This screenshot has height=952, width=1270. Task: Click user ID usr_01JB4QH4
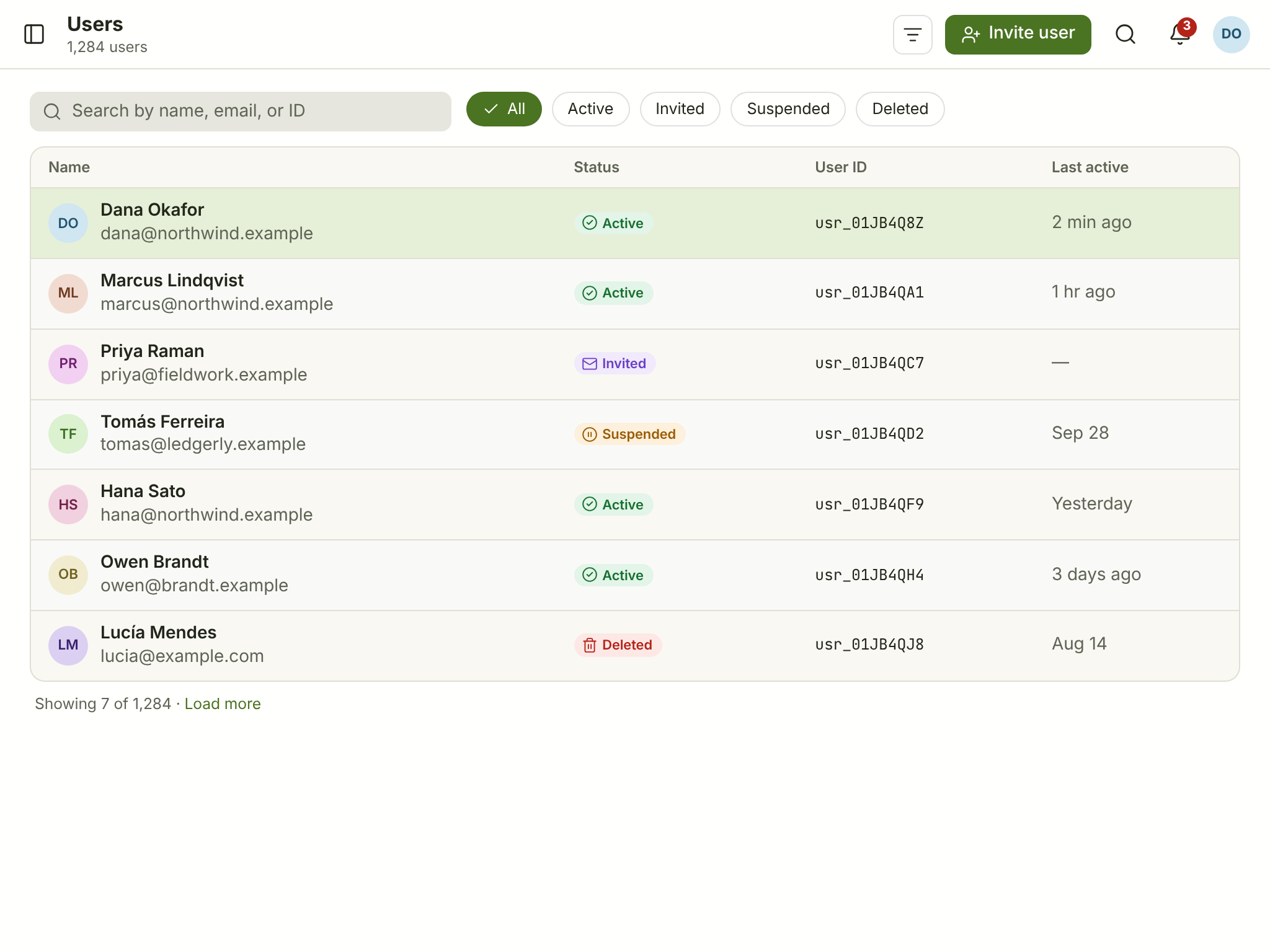click(x=869, y=575)
